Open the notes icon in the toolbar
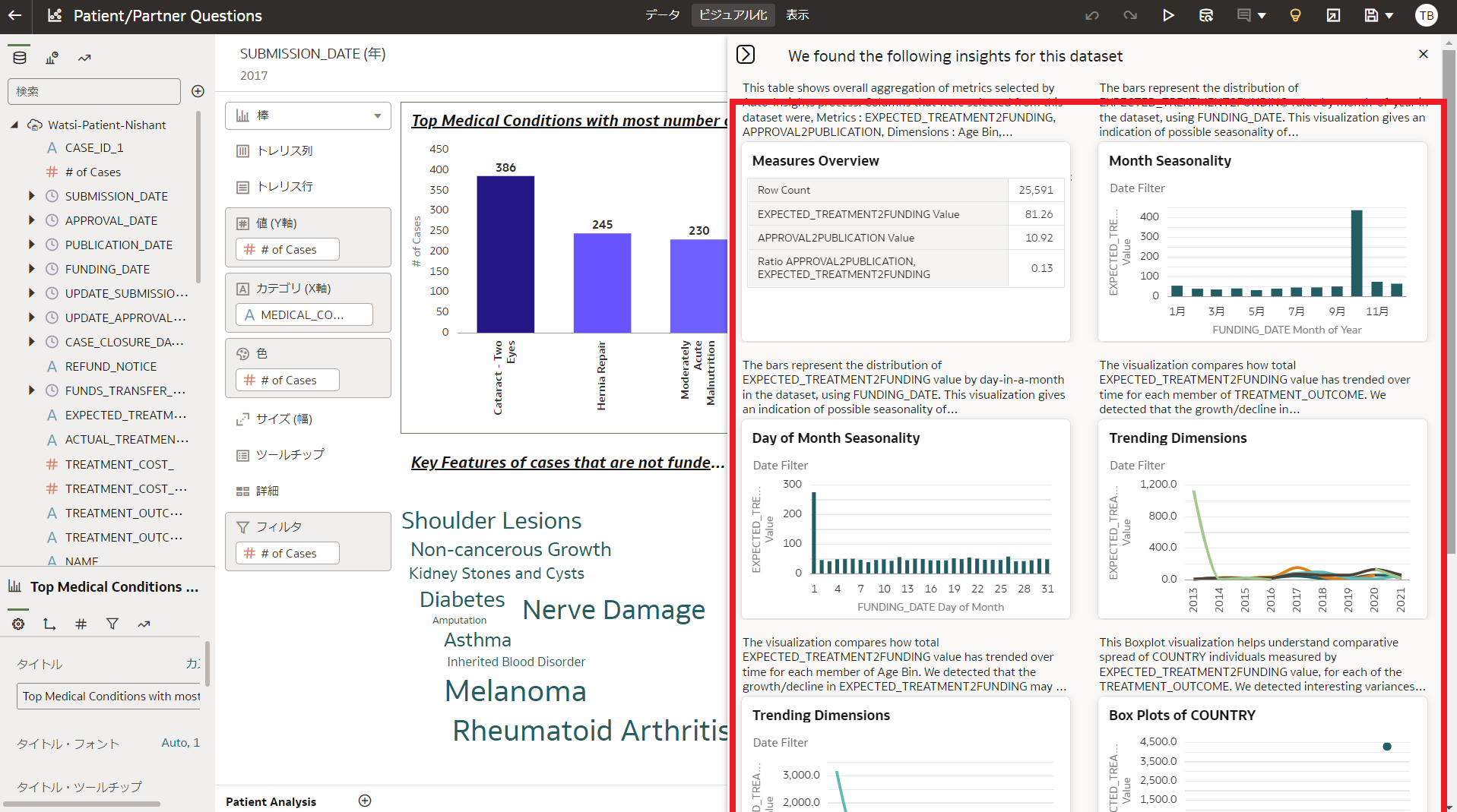Viewport: 1457px width, 812px height. click(x=1244, y=15)
